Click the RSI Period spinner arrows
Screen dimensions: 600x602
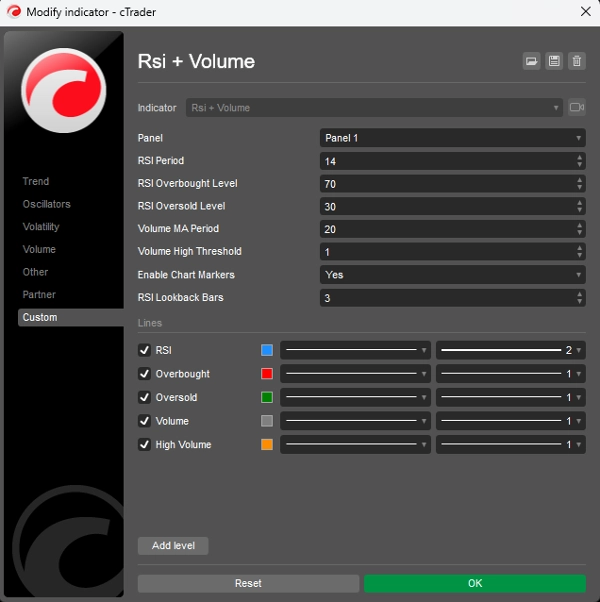[580, 161]
